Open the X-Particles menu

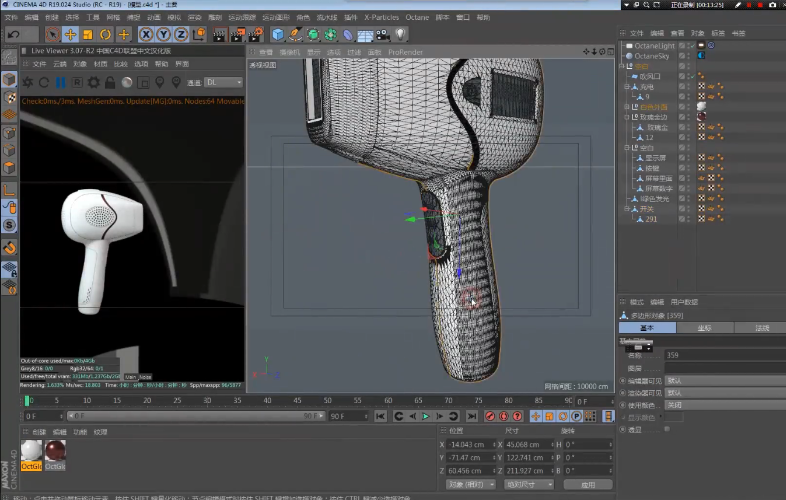pos(381,17)
